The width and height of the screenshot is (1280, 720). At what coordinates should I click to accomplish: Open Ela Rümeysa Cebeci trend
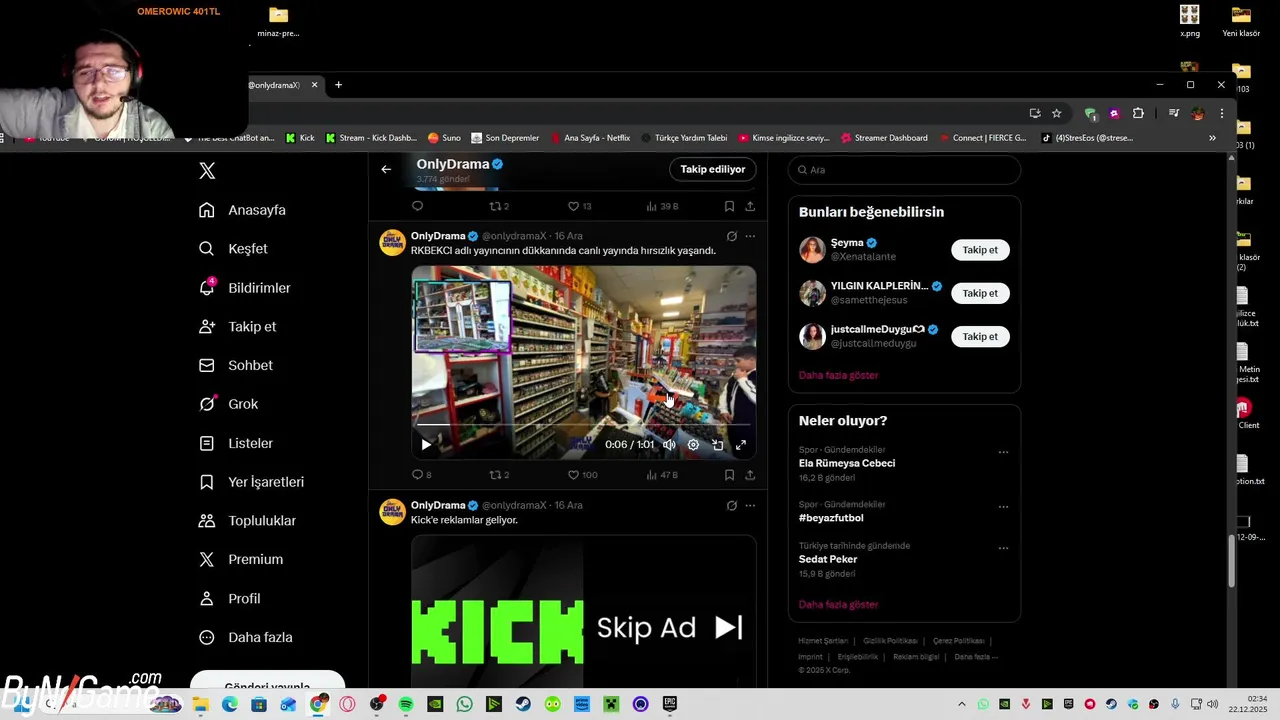(847, 463)
